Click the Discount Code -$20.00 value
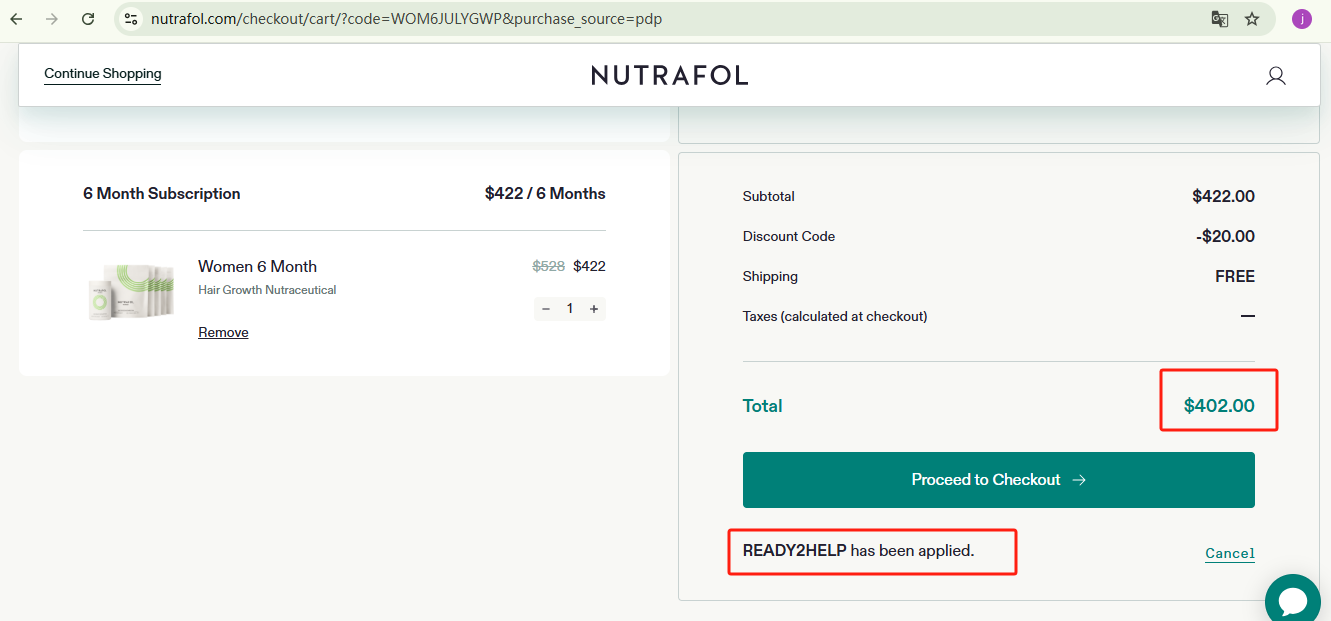Viewport: 1331px width, 621px height. 1225,236
